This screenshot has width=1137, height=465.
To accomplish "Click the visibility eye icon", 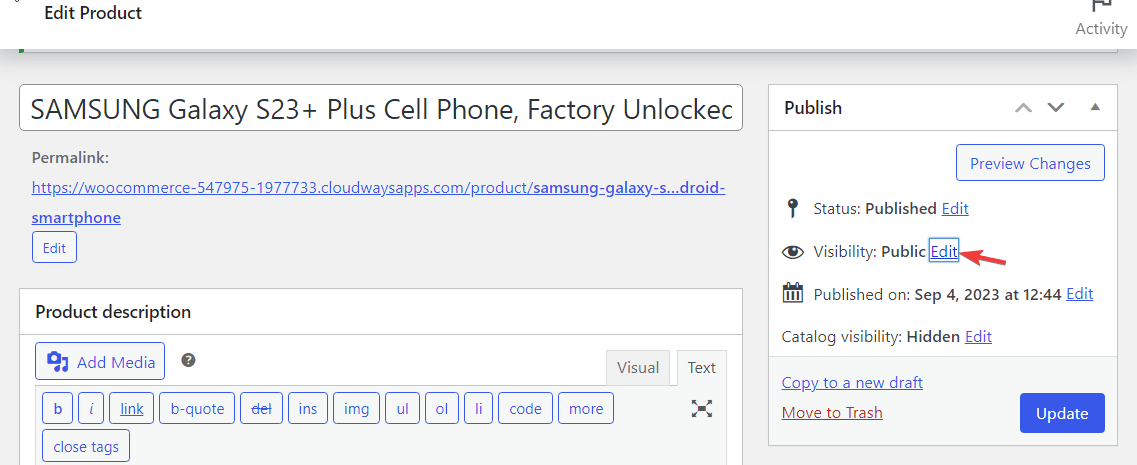I will [793, 252].
